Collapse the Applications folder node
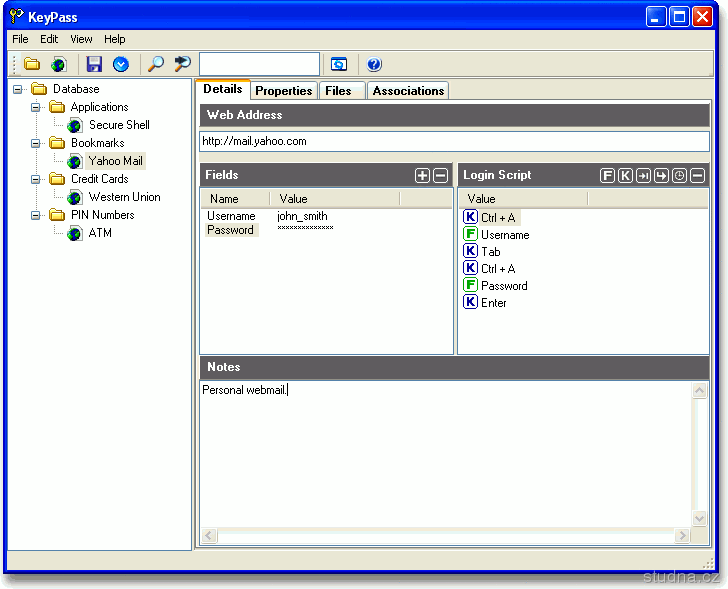The image size is (728, 589). pos(36,107)
